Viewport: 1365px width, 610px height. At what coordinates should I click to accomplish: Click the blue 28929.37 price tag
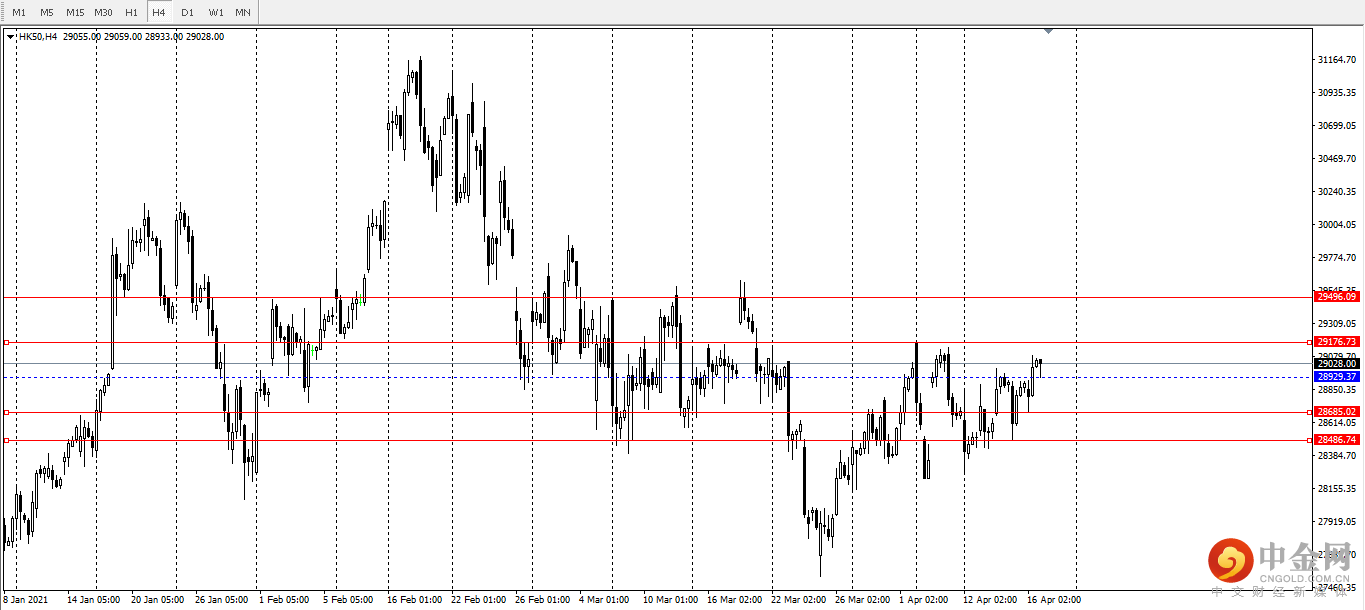(1337, 377)
